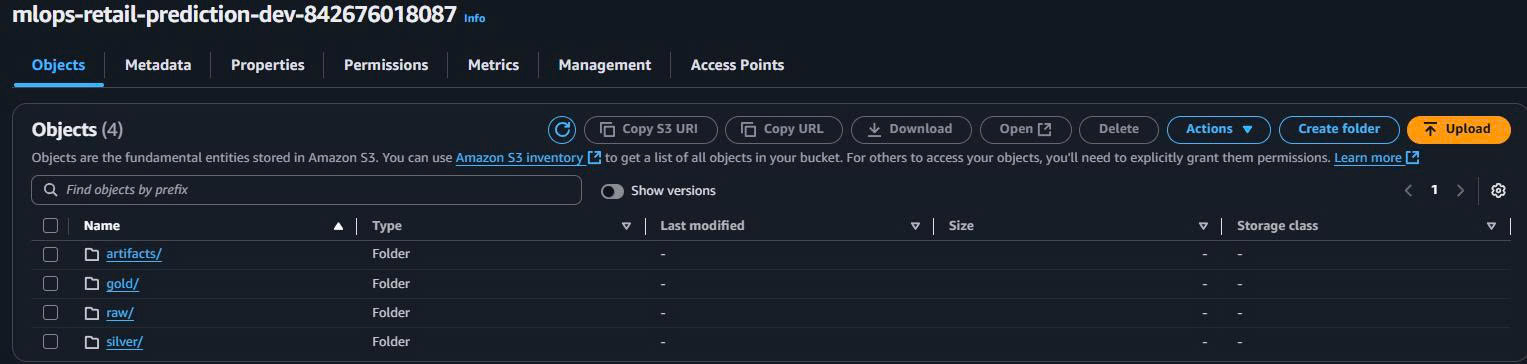Open the raw/ folder link

click(x=120, y=313)
